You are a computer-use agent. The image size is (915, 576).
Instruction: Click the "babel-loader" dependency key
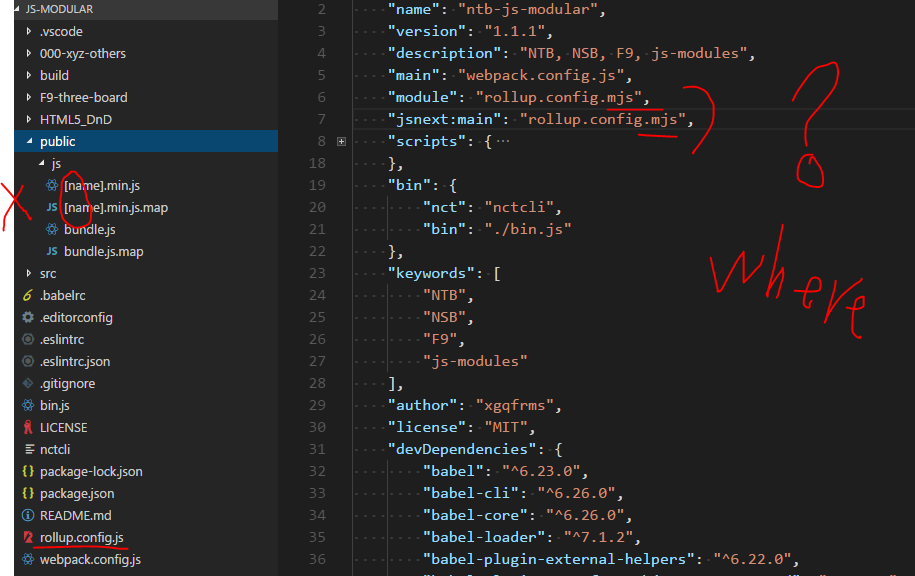(x=484, y=537)
